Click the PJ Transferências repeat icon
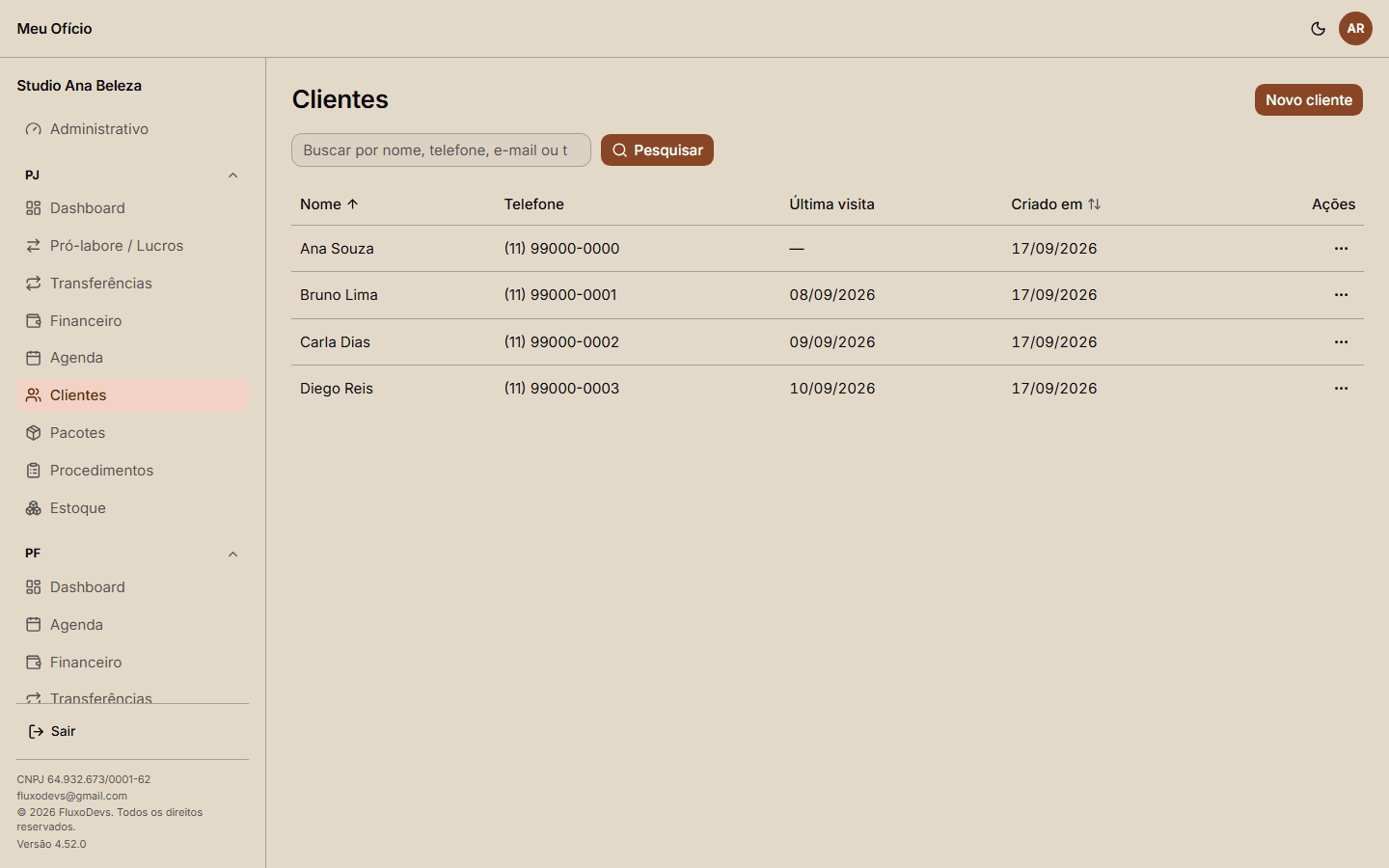Viewport: 1389px width, 868px height. coord(34,284)
